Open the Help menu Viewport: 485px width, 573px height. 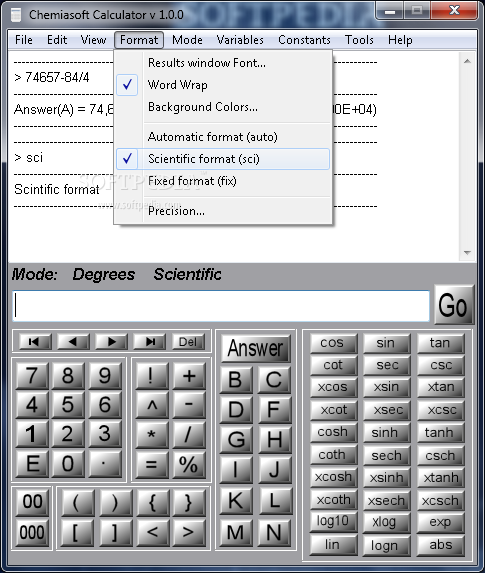click(400, 40)
